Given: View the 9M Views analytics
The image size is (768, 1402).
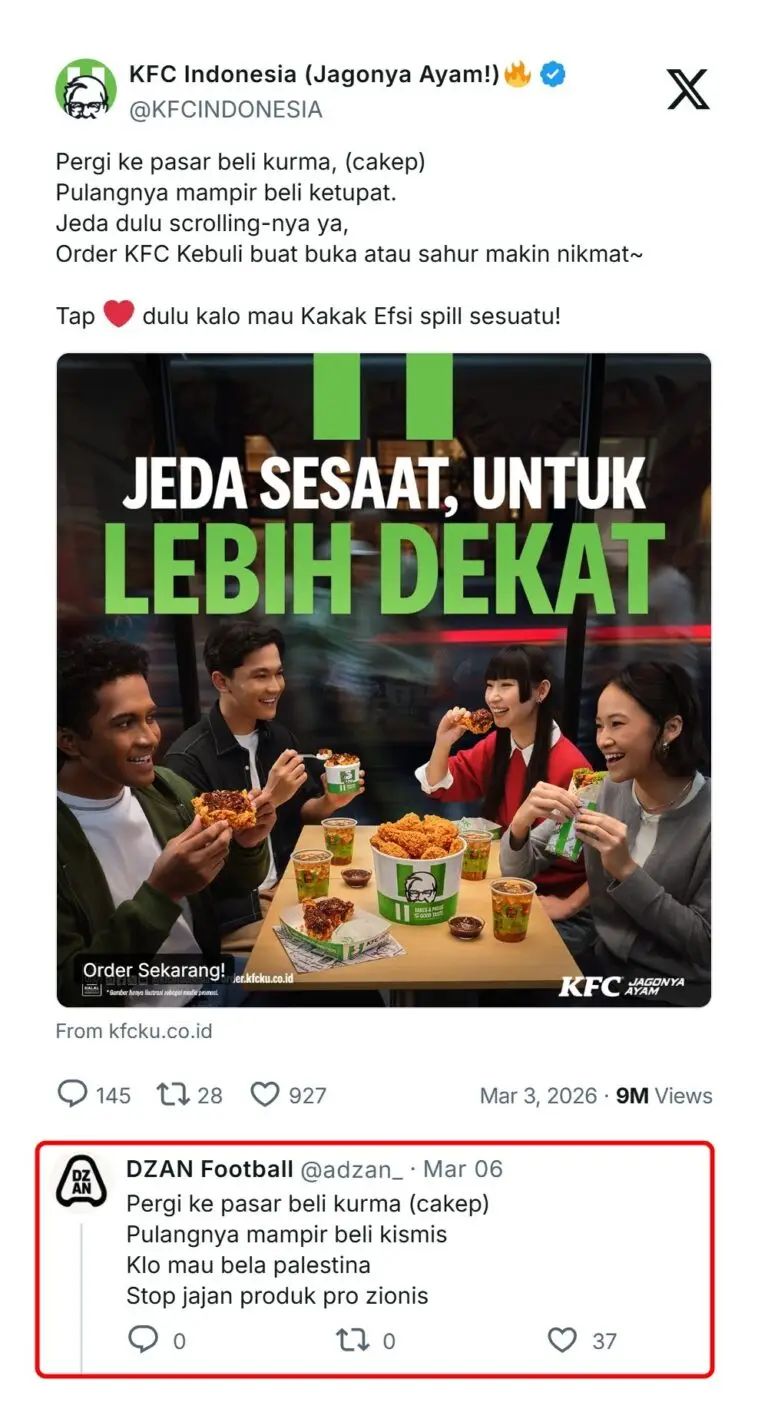Looking at the screenshot, I should tap(664, 1095).
